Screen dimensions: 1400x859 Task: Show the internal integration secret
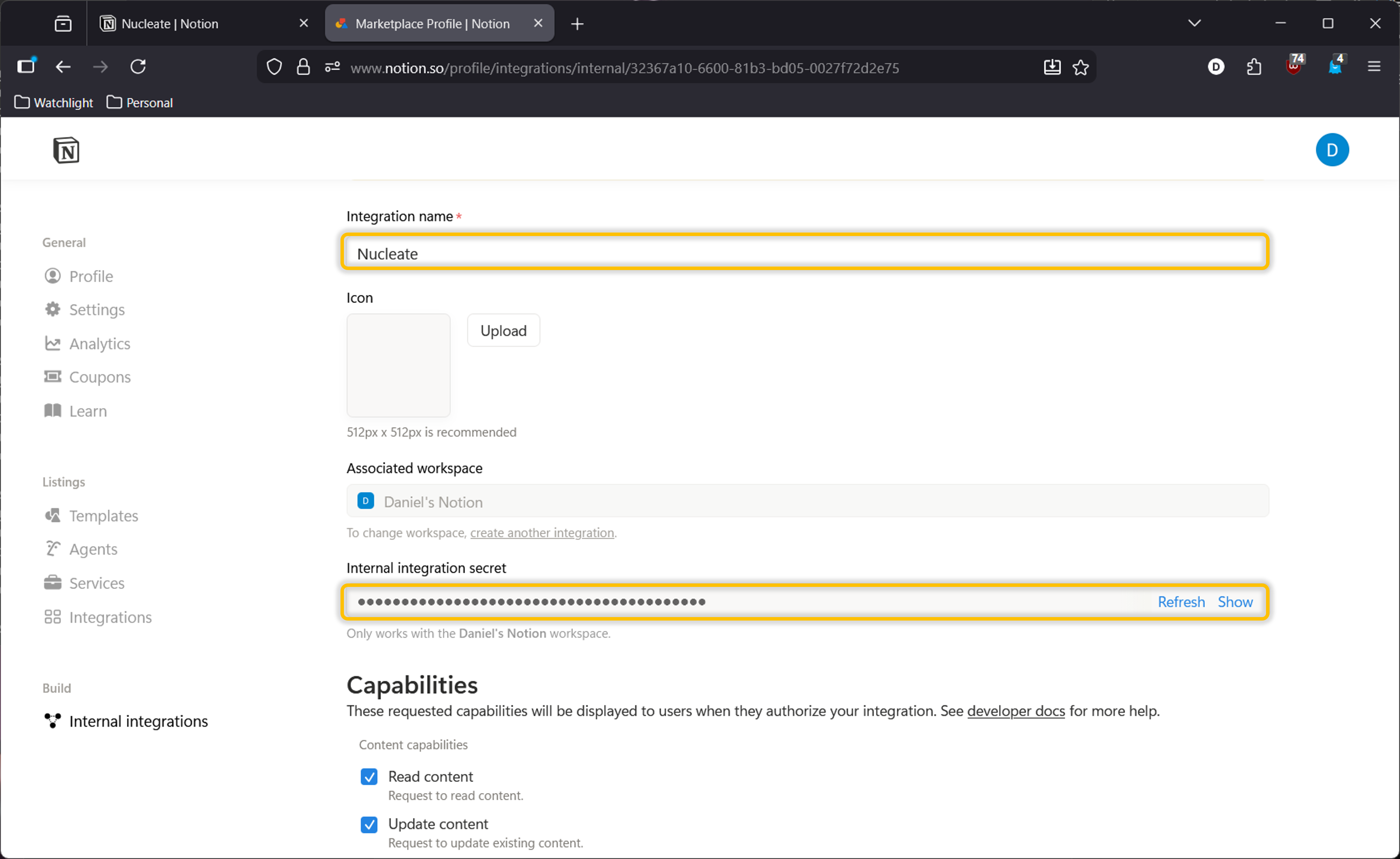1235,602
